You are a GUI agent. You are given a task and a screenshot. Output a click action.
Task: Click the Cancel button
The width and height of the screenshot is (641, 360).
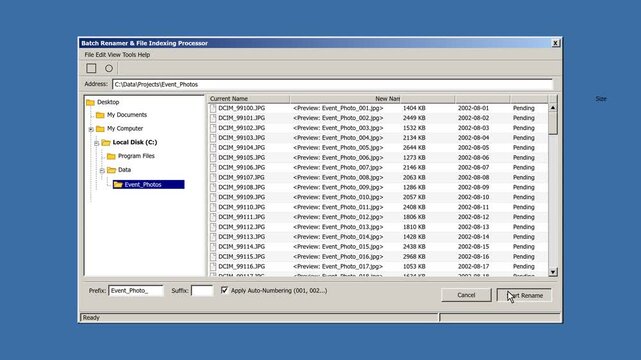466,295
